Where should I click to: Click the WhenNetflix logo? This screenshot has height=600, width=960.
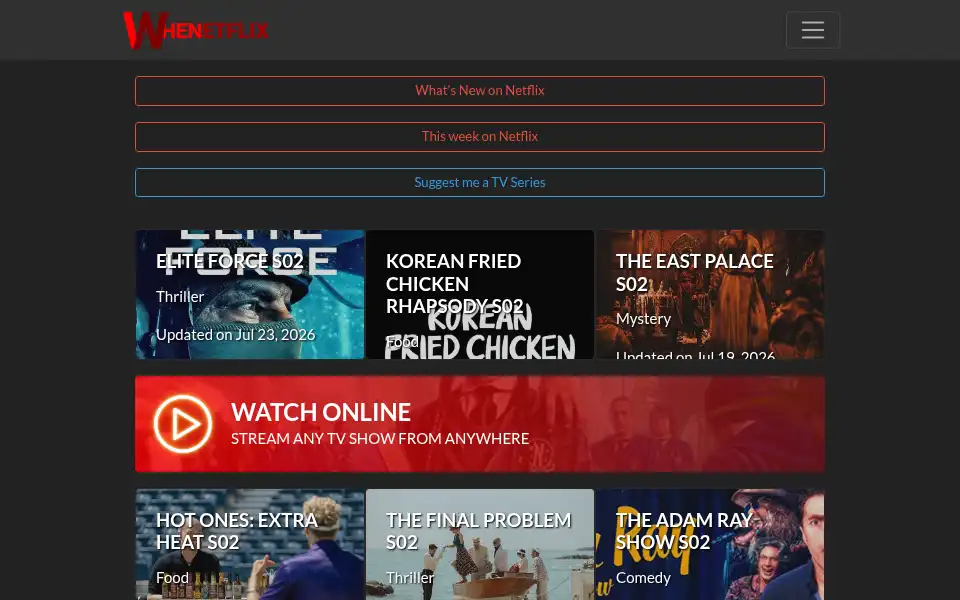click(x=196, y=30)
